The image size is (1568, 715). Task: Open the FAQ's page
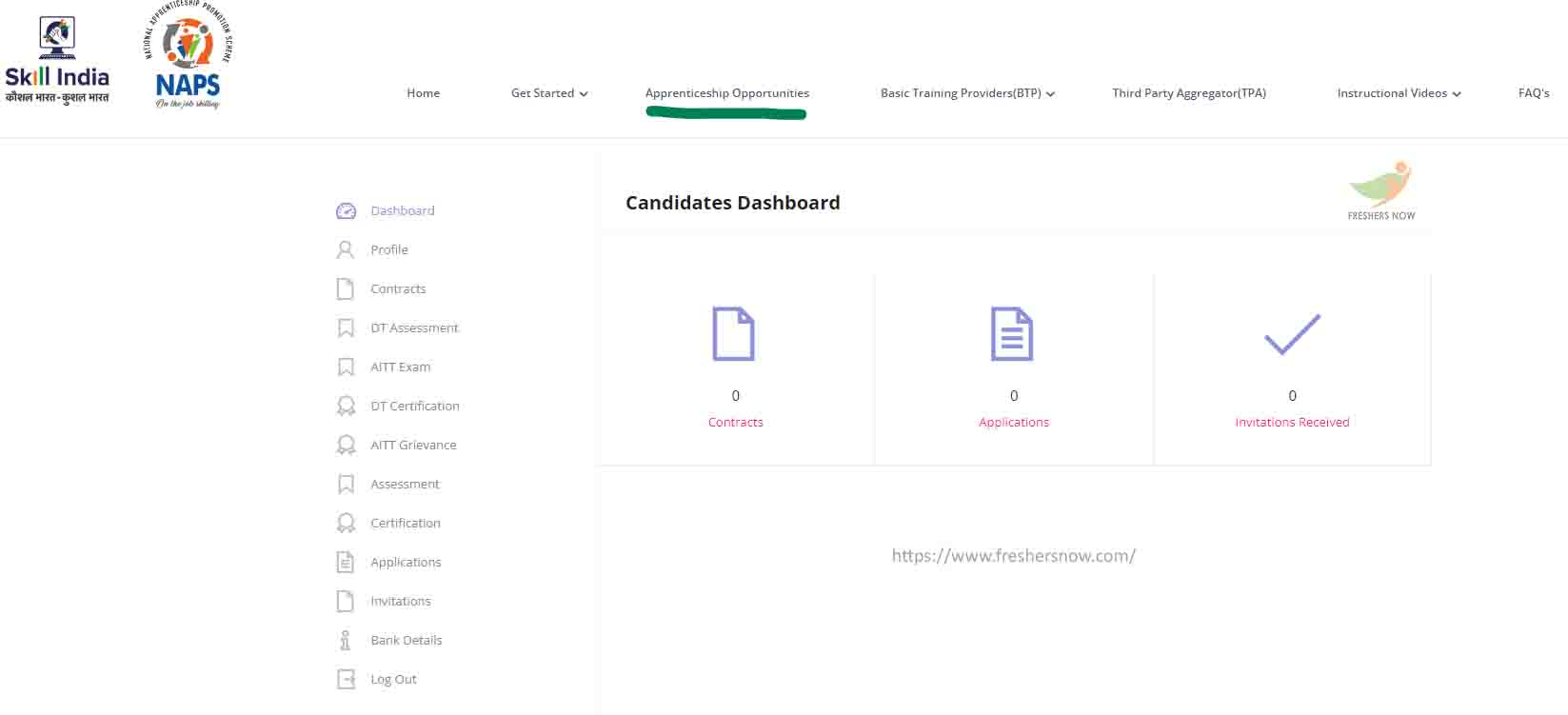coord(1534,93)
